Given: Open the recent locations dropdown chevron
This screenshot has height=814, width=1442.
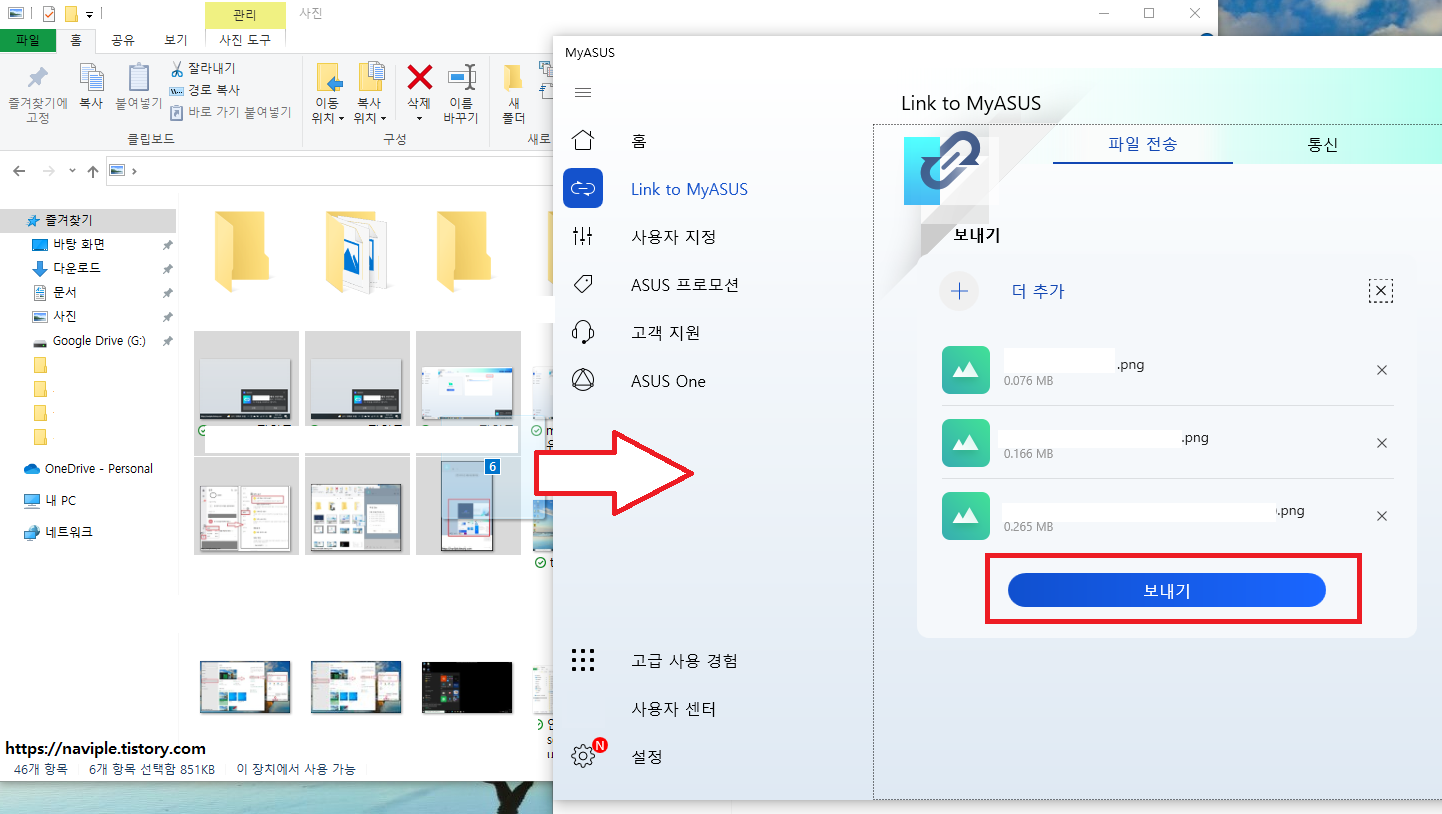Looking at the screenshot, I should [72, 171].
